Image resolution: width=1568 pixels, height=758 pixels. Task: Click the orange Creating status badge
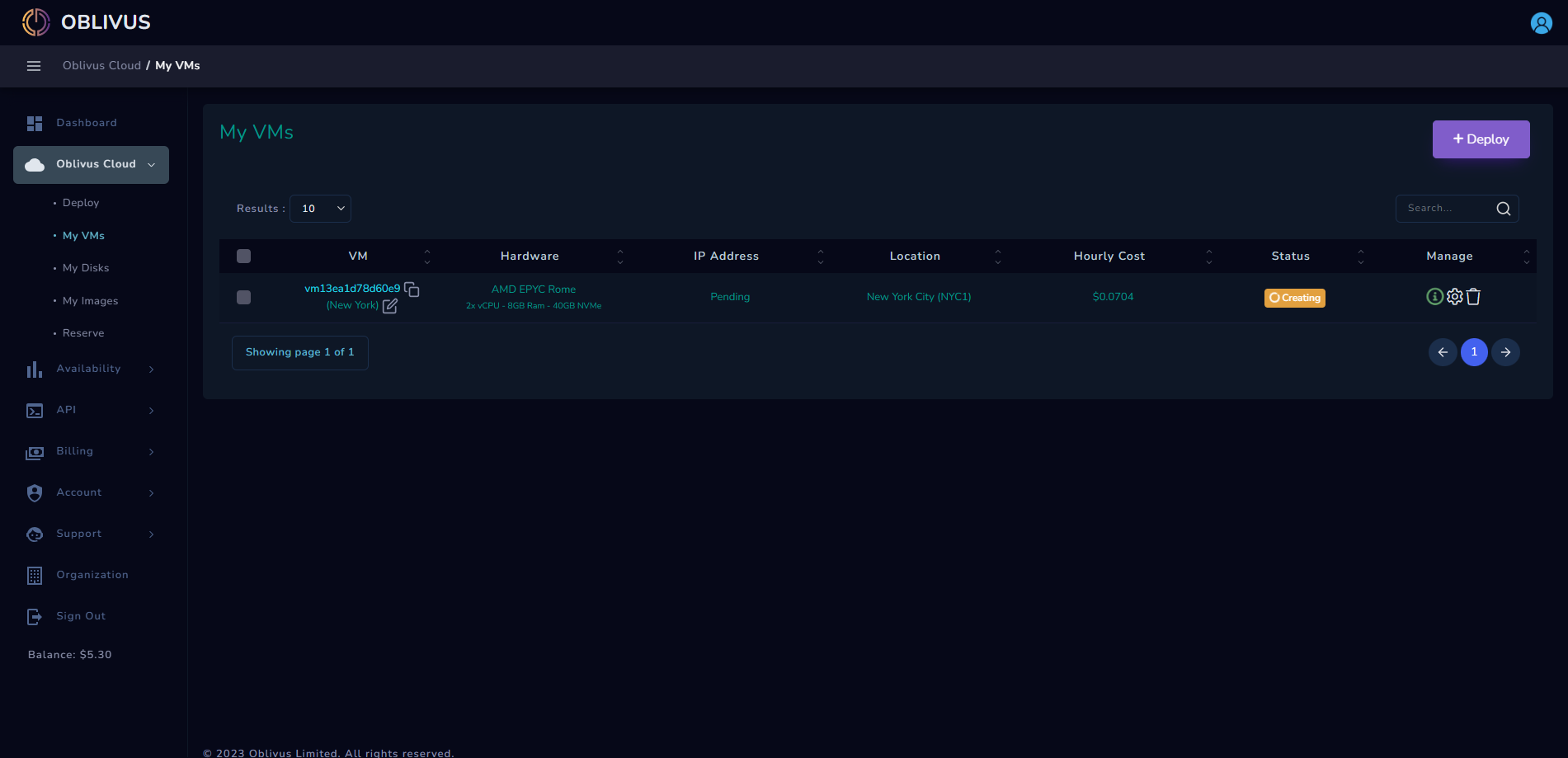(1294, 298)
